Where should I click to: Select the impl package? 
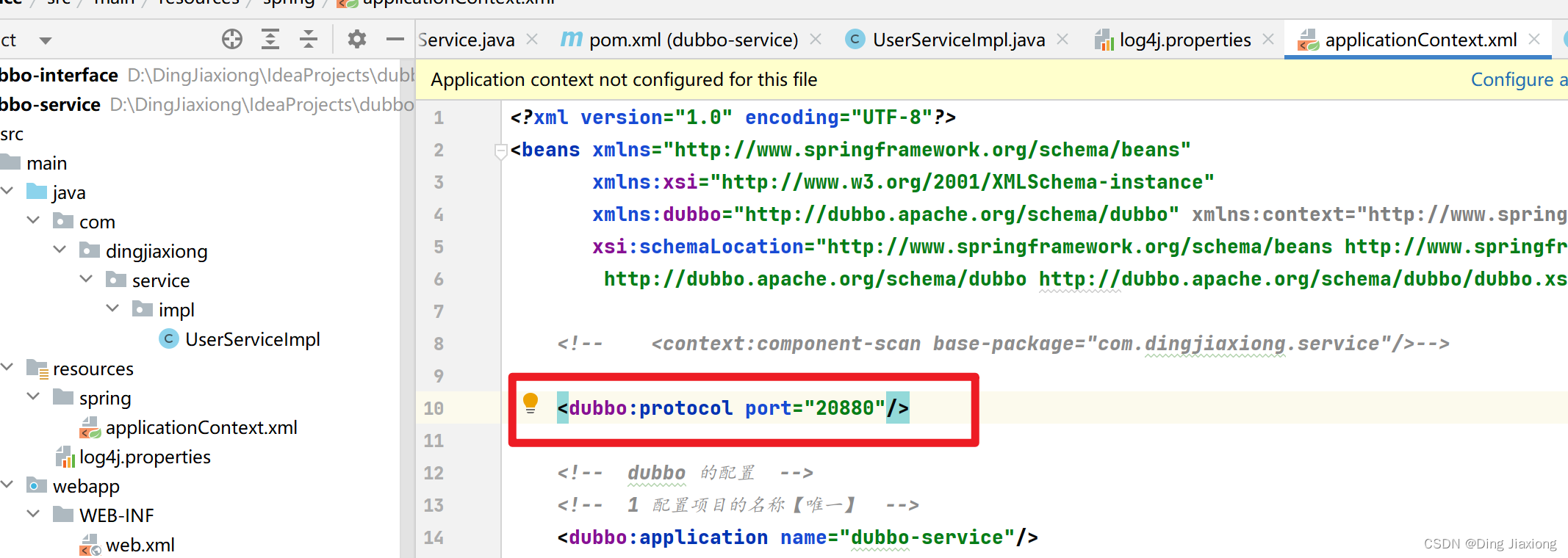pyautogui.click(x=176, y=310)
